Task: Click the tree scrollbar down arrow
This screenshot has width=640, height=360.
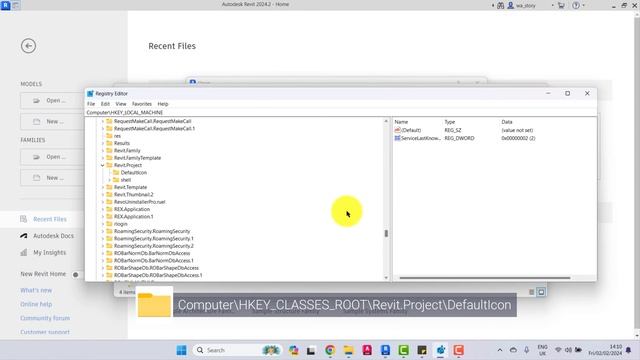Action: [386, 278]
